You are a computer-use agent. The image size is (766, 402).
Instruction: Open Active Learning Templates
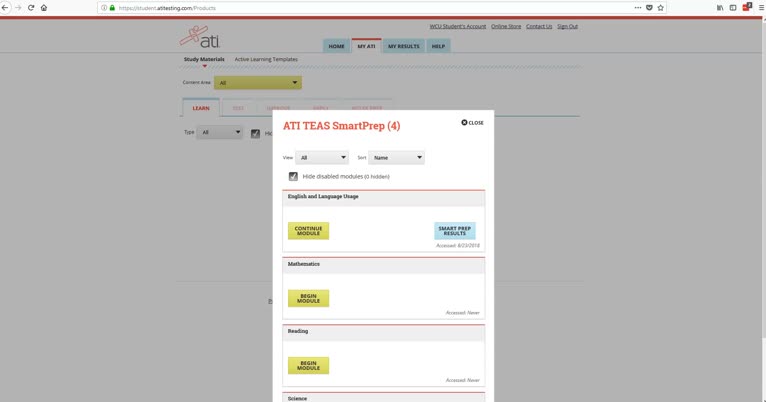tap(266, 59)
